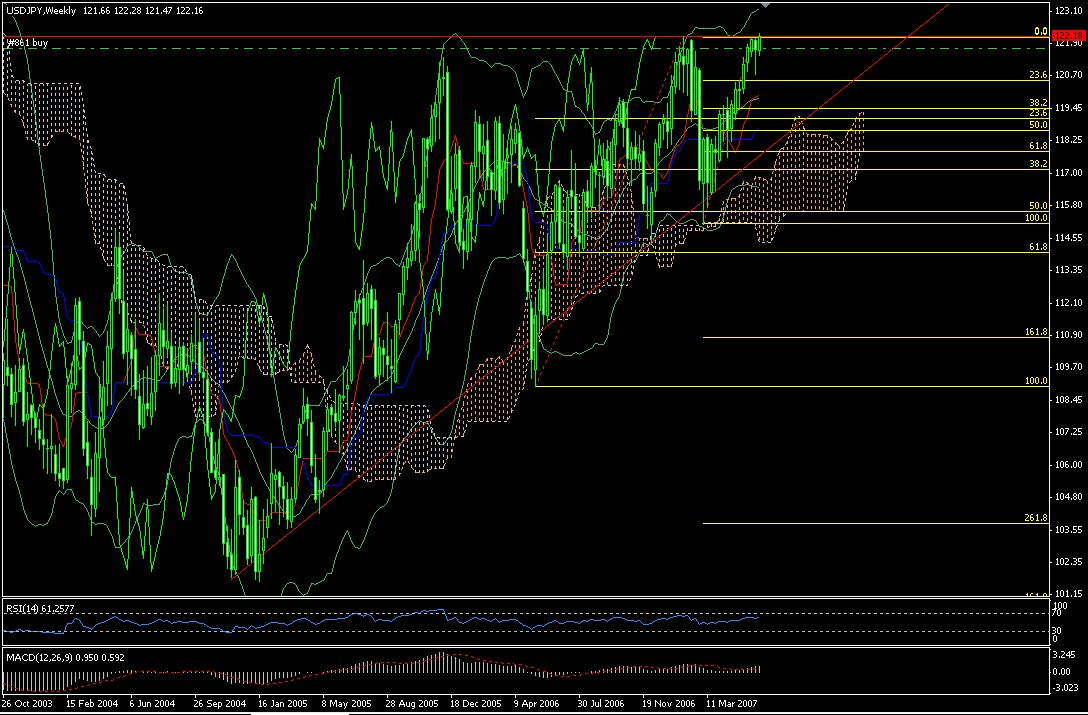Select the '#861 buy' order label
Viewport: 1088px width, 715px height.
27,43
